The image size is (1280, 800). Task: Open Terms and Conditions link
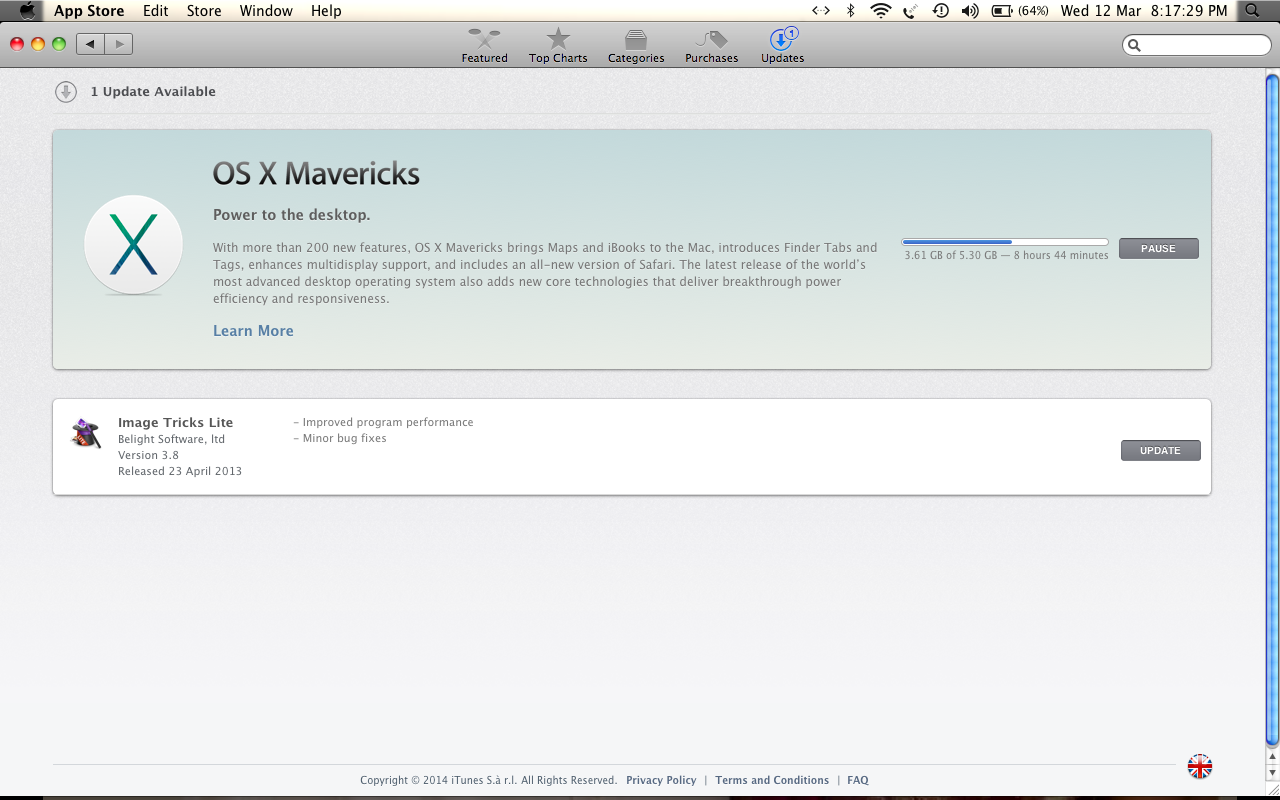772,780
